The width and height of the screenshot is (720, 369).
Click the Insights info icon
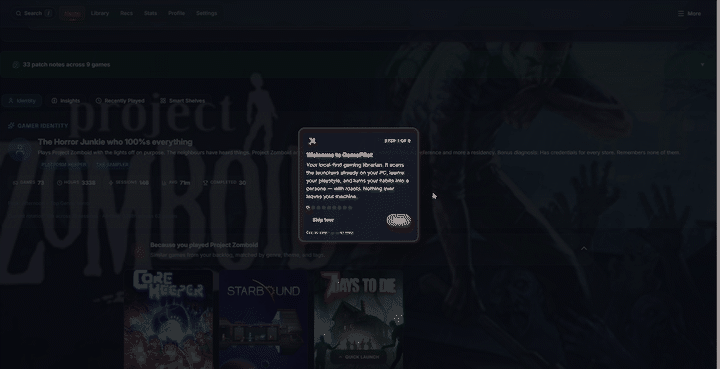tap(54, 101)
